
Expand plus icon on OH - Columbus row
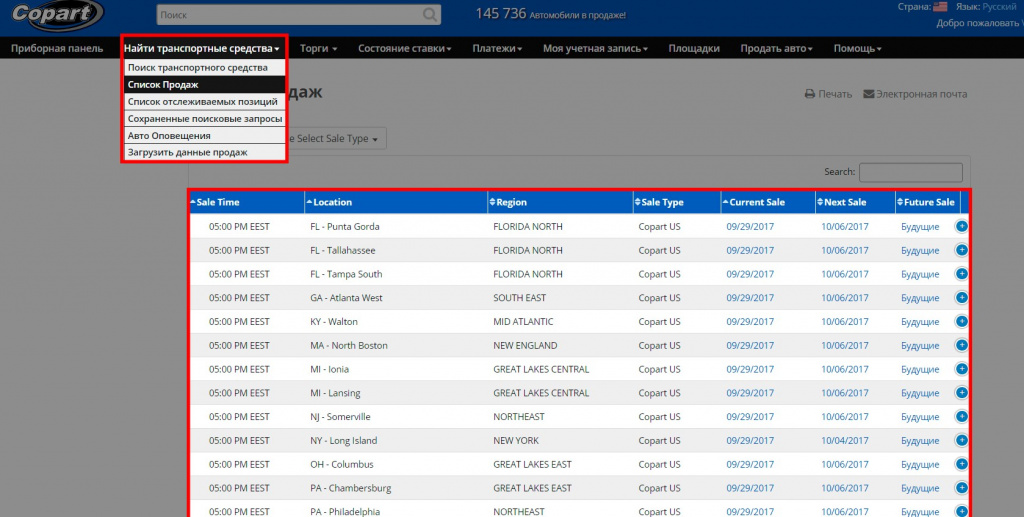pos(961,464)
